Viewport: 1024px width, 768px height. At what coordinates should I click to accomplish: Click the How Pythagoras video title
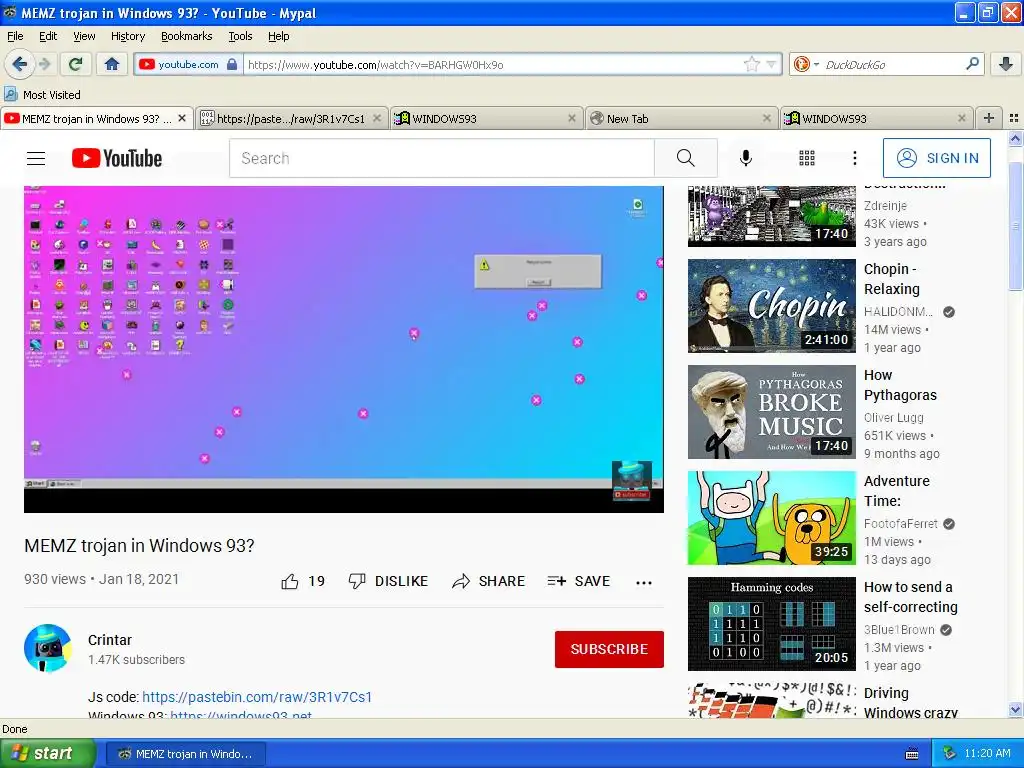coord(900,385)
